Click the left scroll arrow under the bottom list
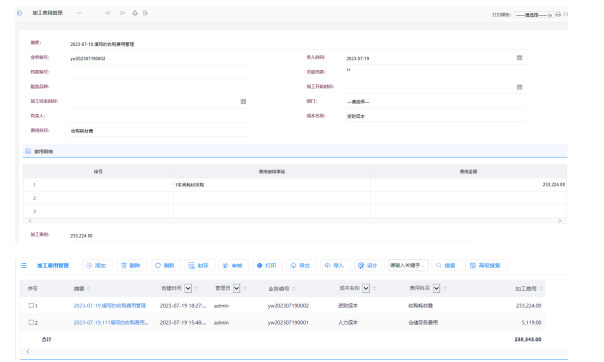Viewport: 604px width, 362px height. pyautogui.click(x=28, y=351)
